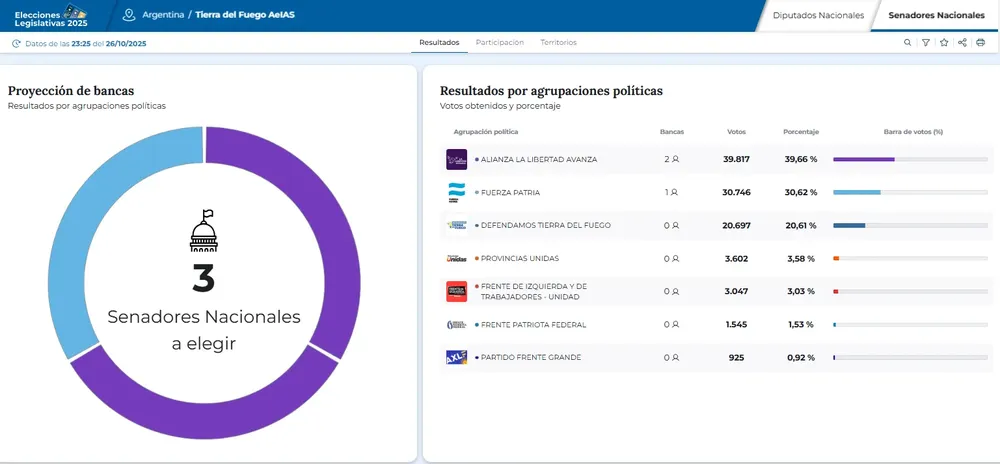Click the Argentina breadcrumb link
1000x464 pixels.
tap(163, 15)
